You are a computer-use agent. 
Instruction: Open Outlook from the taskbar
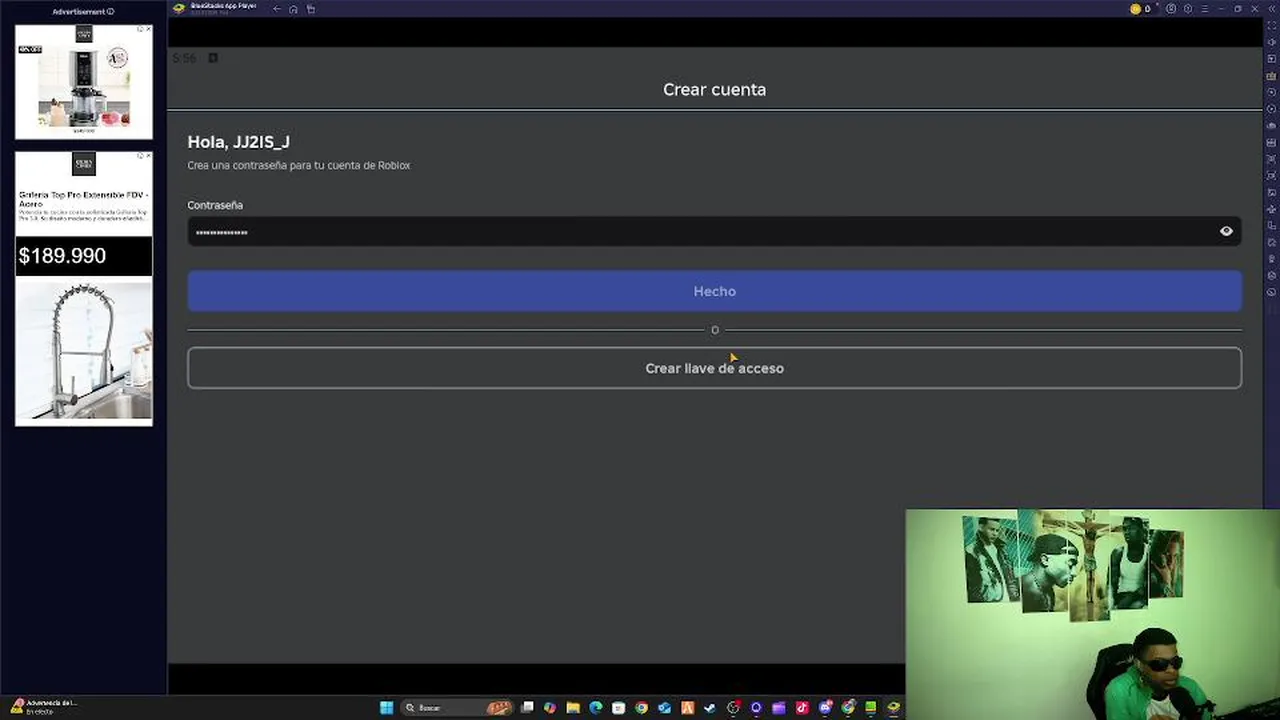click(664, 708)
